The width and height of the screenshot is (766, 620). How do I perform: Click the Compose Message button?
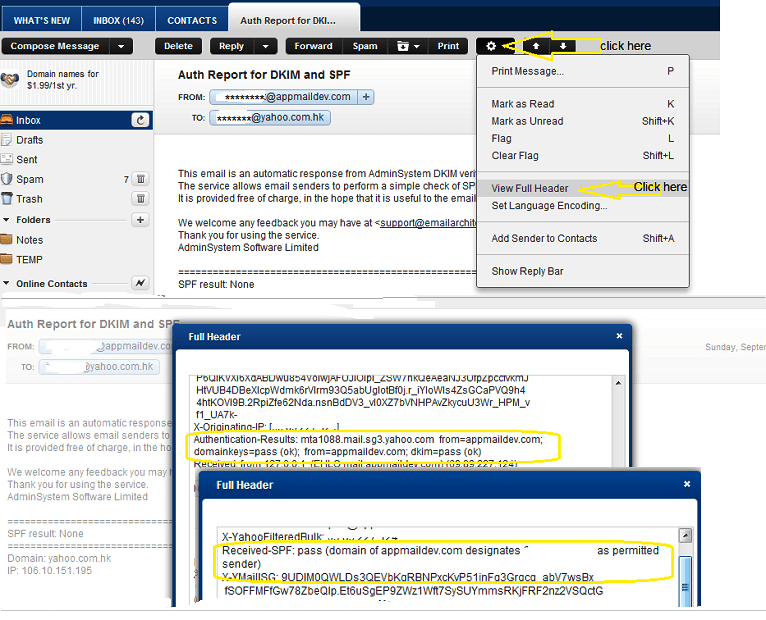tap(55, 46)
